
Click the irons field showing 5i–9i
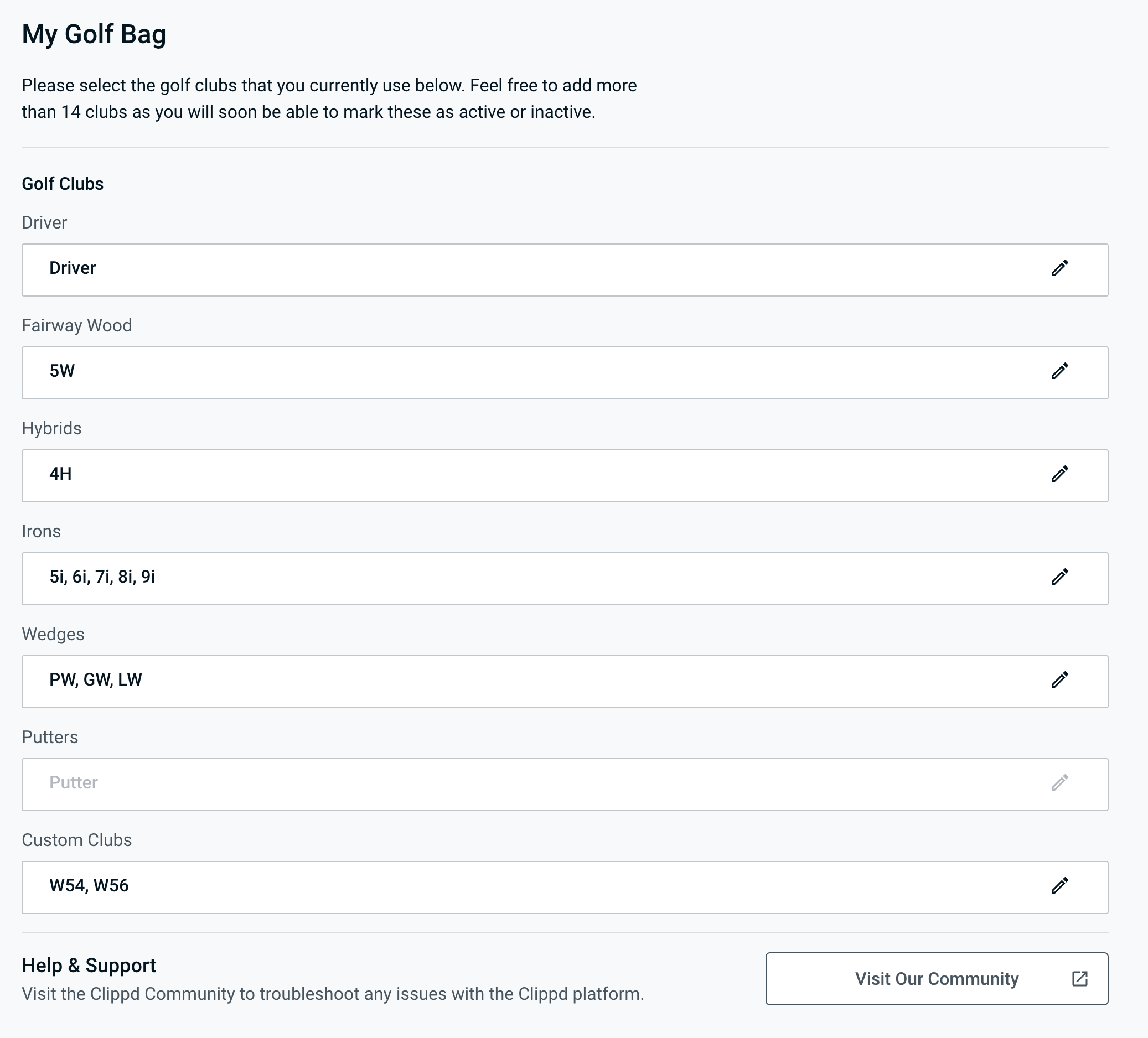(x=513, y=579)
